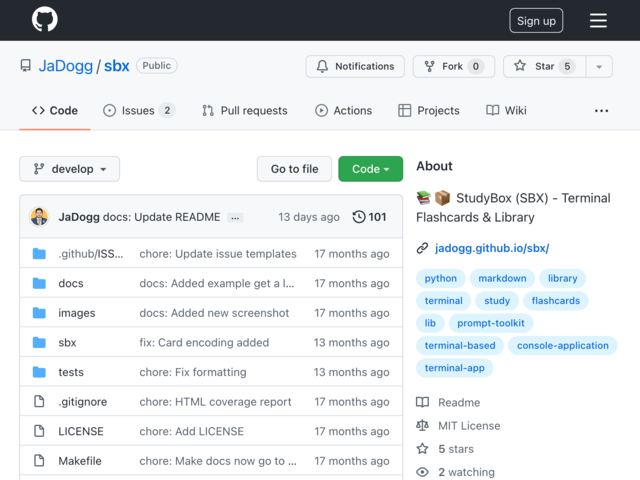The image size is (640, 480).
Task: Open the hamburger navigation menu
Action: coord(598,20)
